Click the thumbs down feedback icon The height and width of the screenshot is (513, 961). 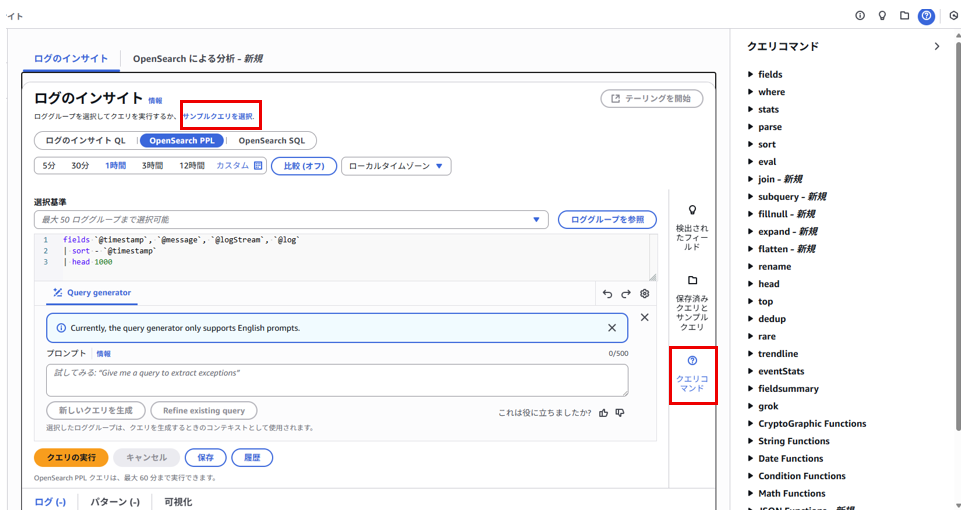pos(620,413)
